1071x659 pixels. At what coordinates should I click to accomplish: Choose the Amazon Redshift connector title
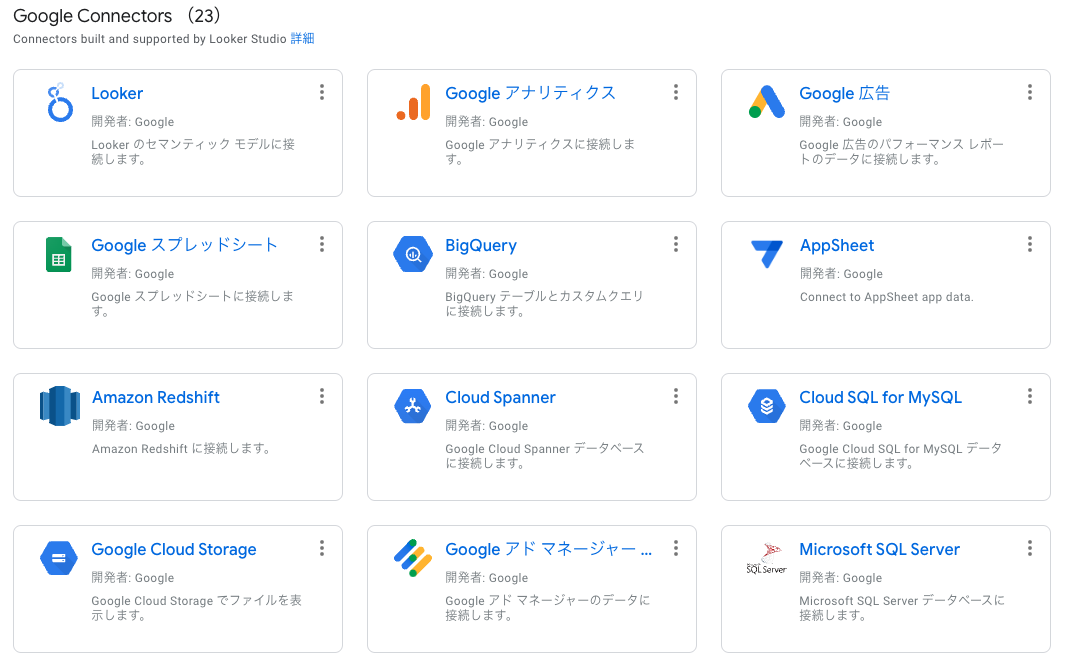[156, 397]
